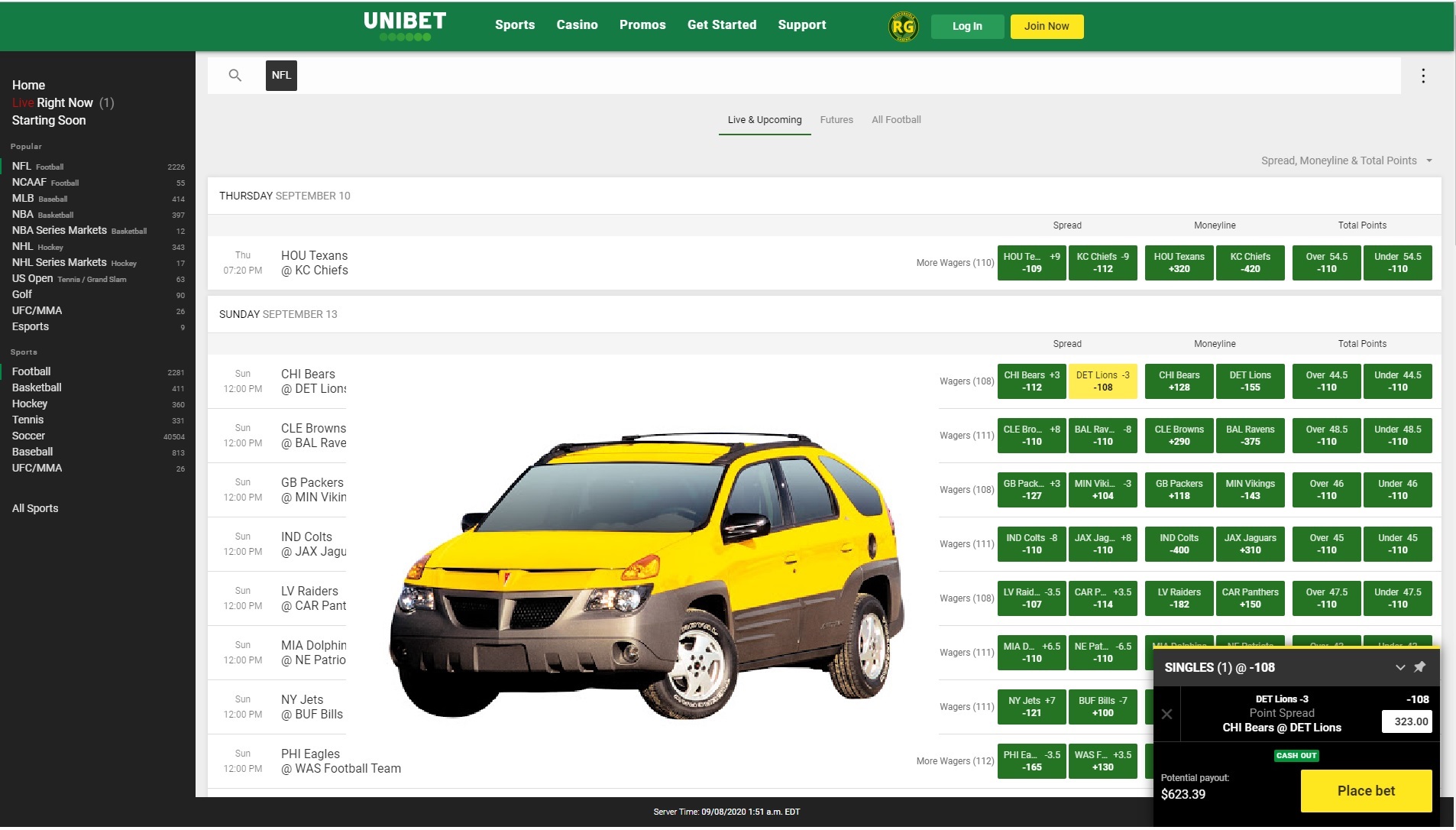Select UFC/MMA in Popular list

[x=98, y=310]
